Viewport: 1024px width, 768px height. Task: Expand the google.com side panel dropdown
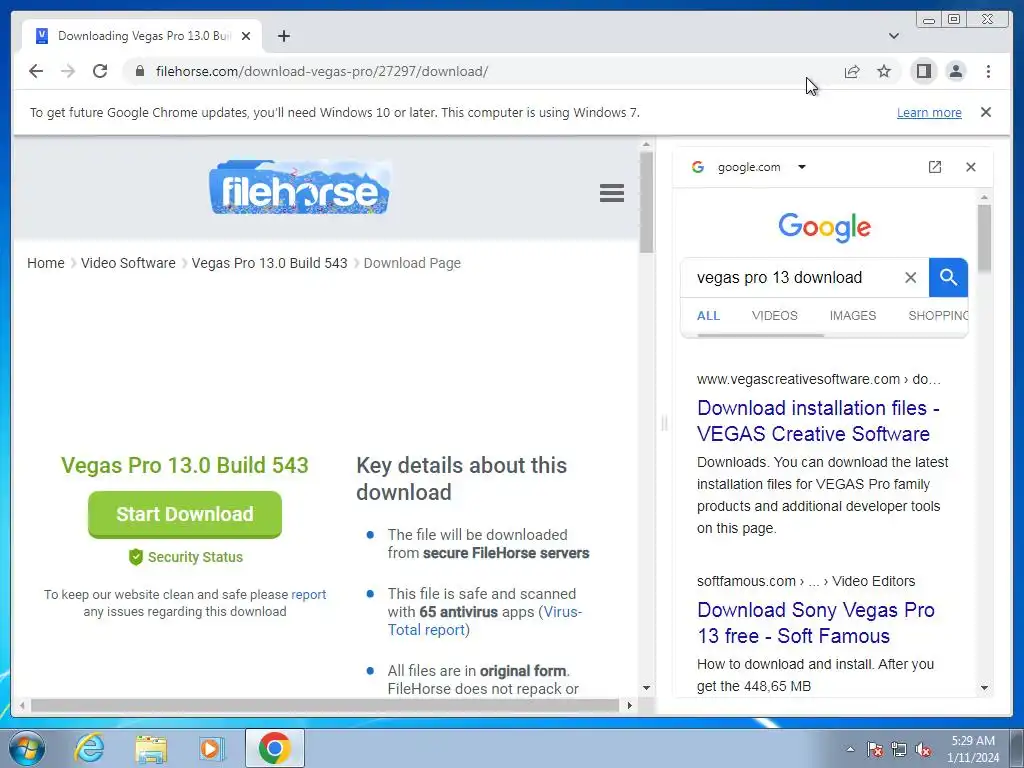801,167
